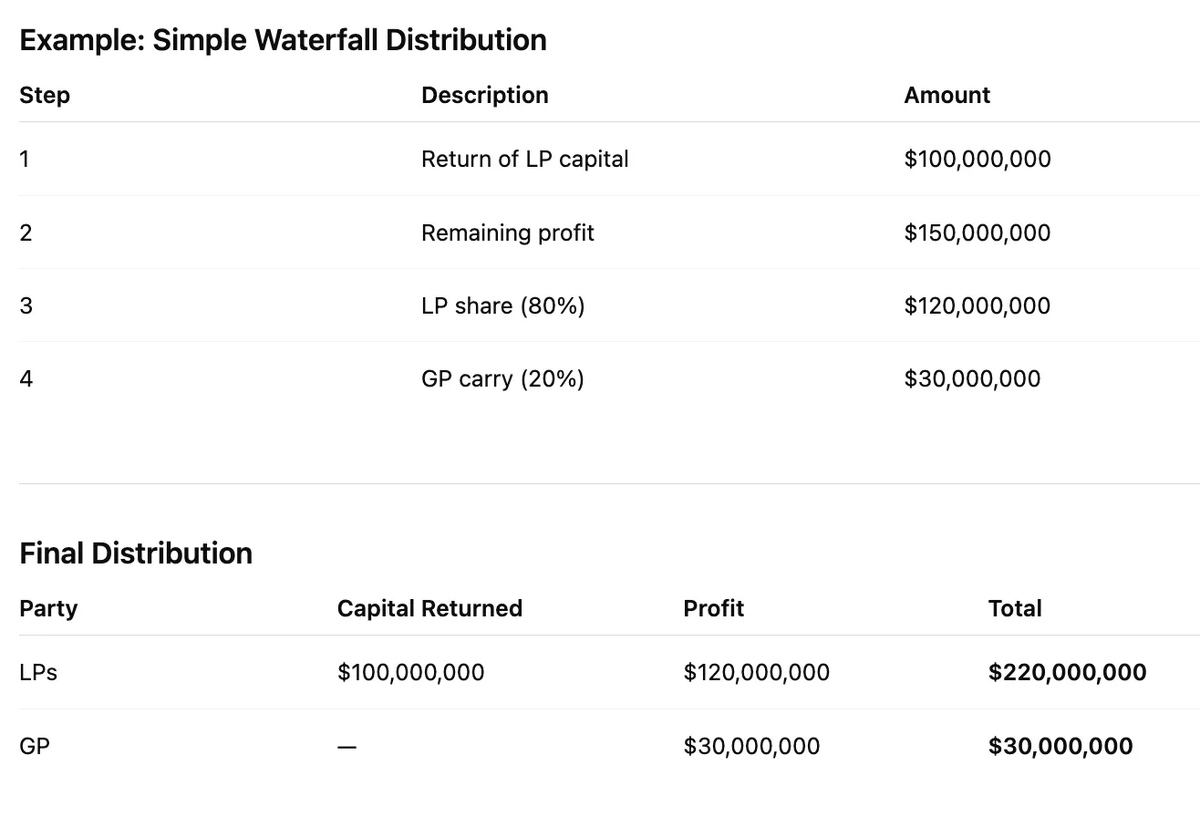Click the Amount column header
The height and width of the screenshot is (817, 1200).
[946, 96]
